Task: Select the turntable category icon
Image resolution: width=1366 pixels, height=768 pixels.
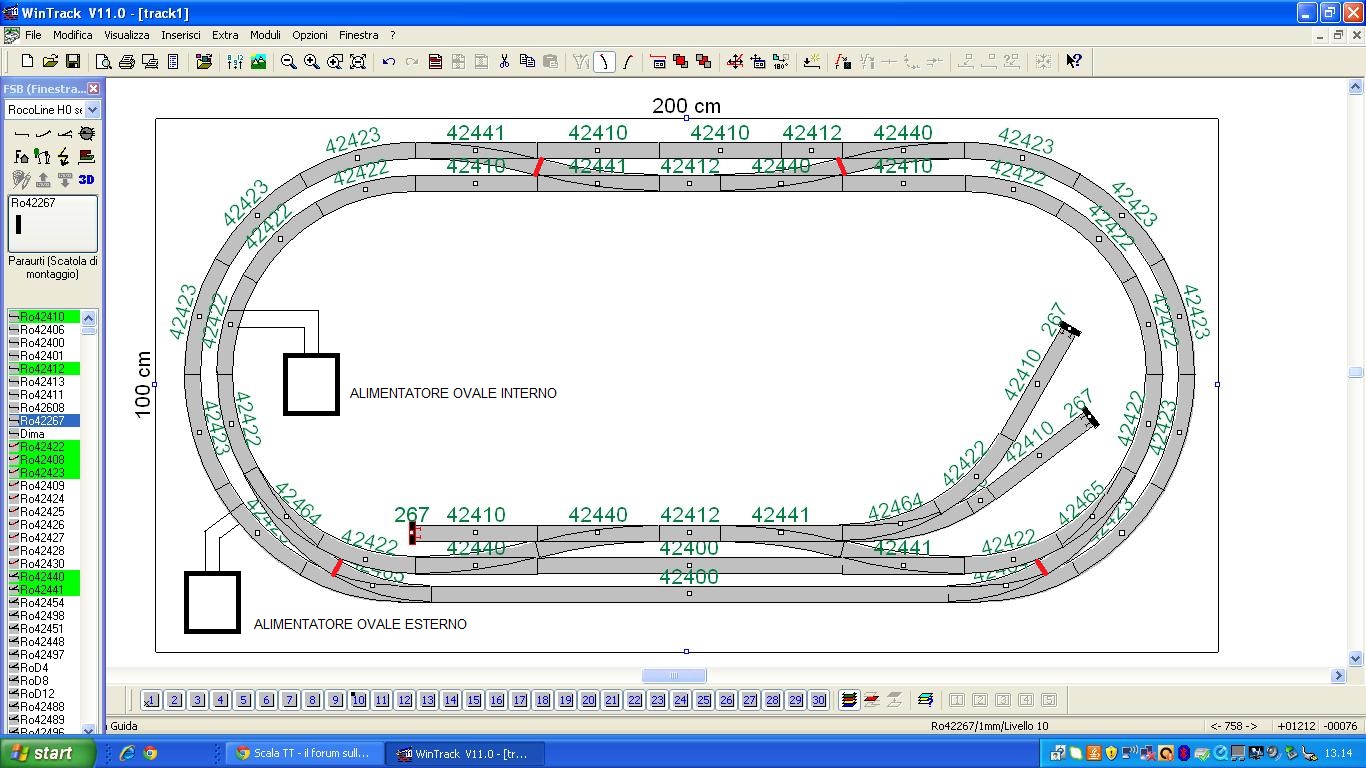Action: tap(87, 134)
